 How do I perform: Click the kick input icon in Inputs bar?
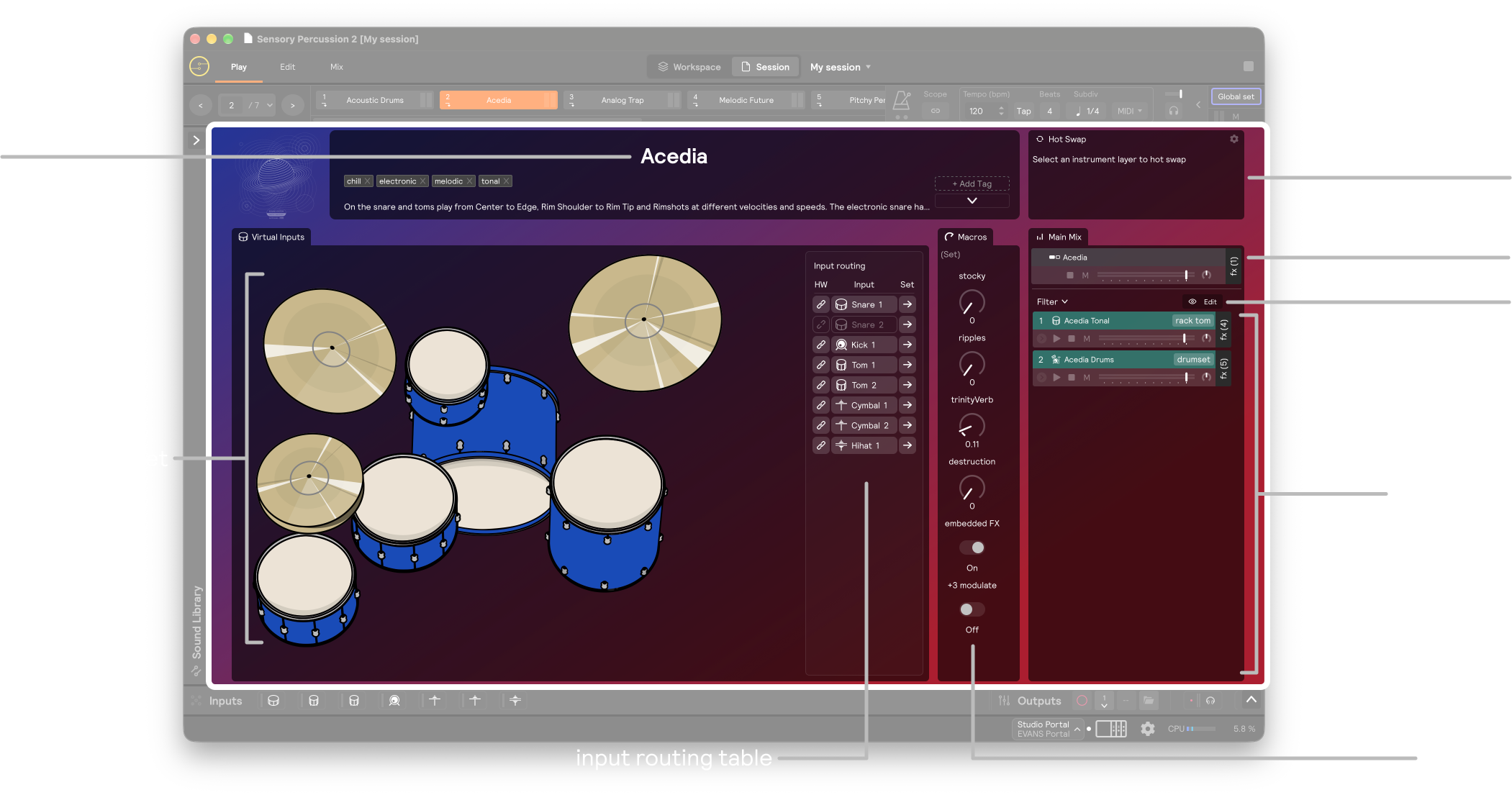[394, 701]
